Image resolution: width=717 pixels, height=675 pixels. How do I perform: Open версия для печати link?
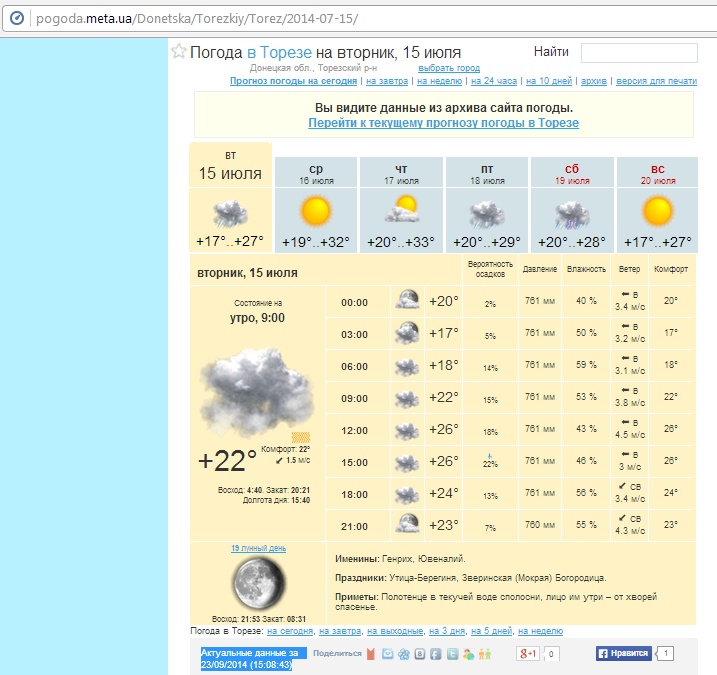(x=657, y=81)
